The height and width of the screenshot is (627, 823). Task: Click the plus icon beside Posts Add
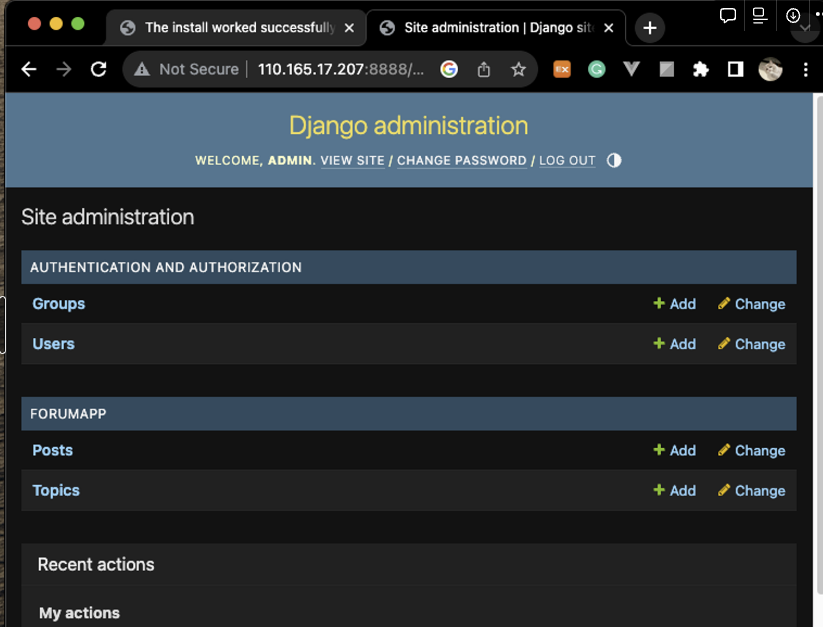(x=659, y=450)
